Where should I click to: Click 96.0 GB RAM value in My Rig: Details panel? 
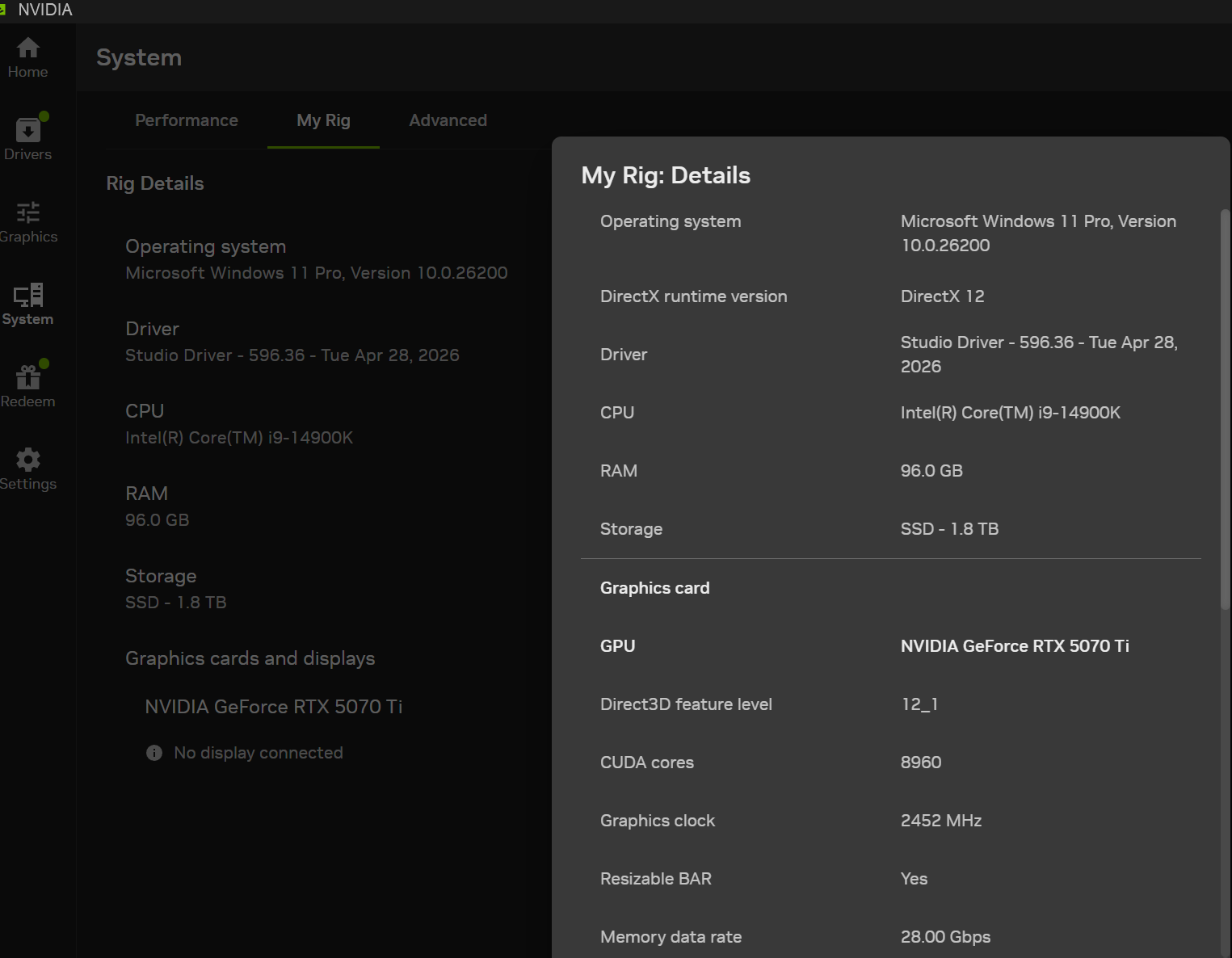click(931, 471)
